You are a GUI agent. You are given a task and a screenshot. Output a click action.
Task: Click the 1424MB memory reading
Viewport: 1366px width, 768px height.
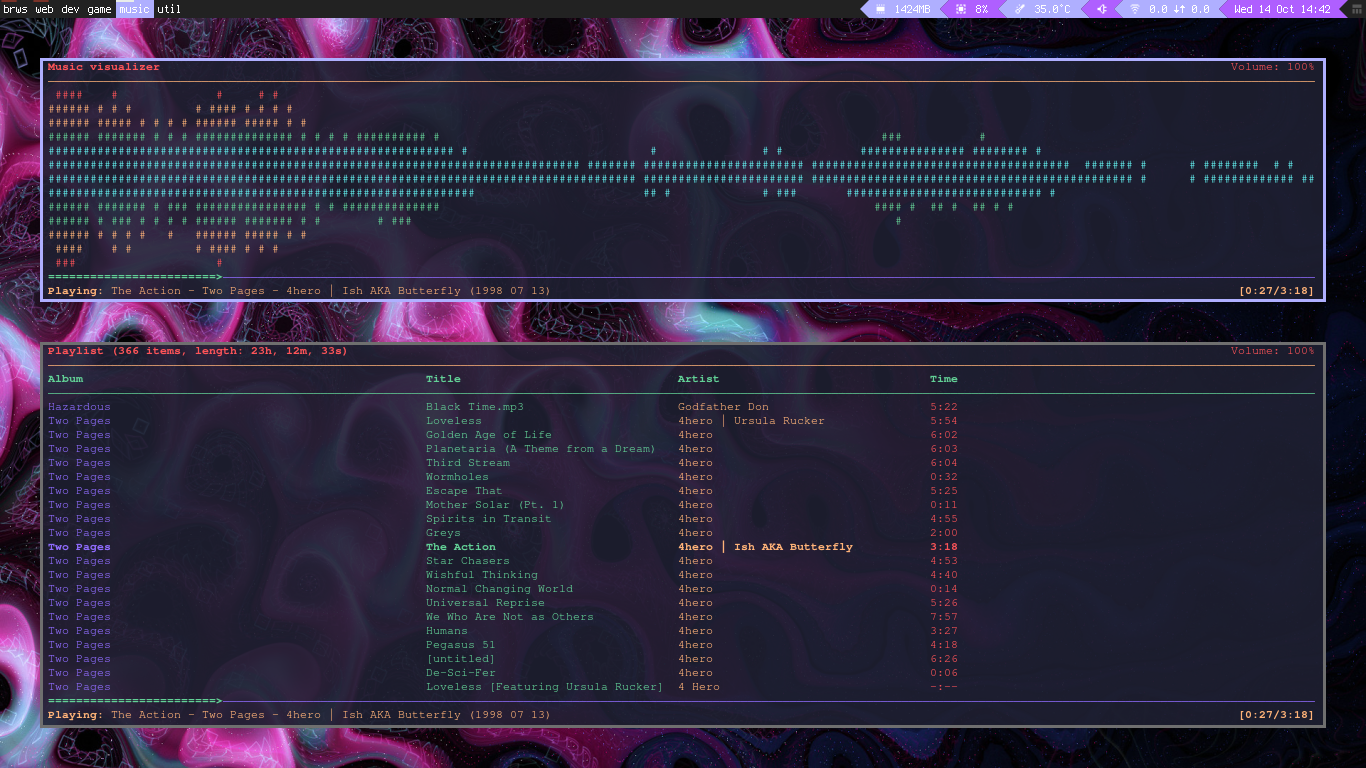912,9
